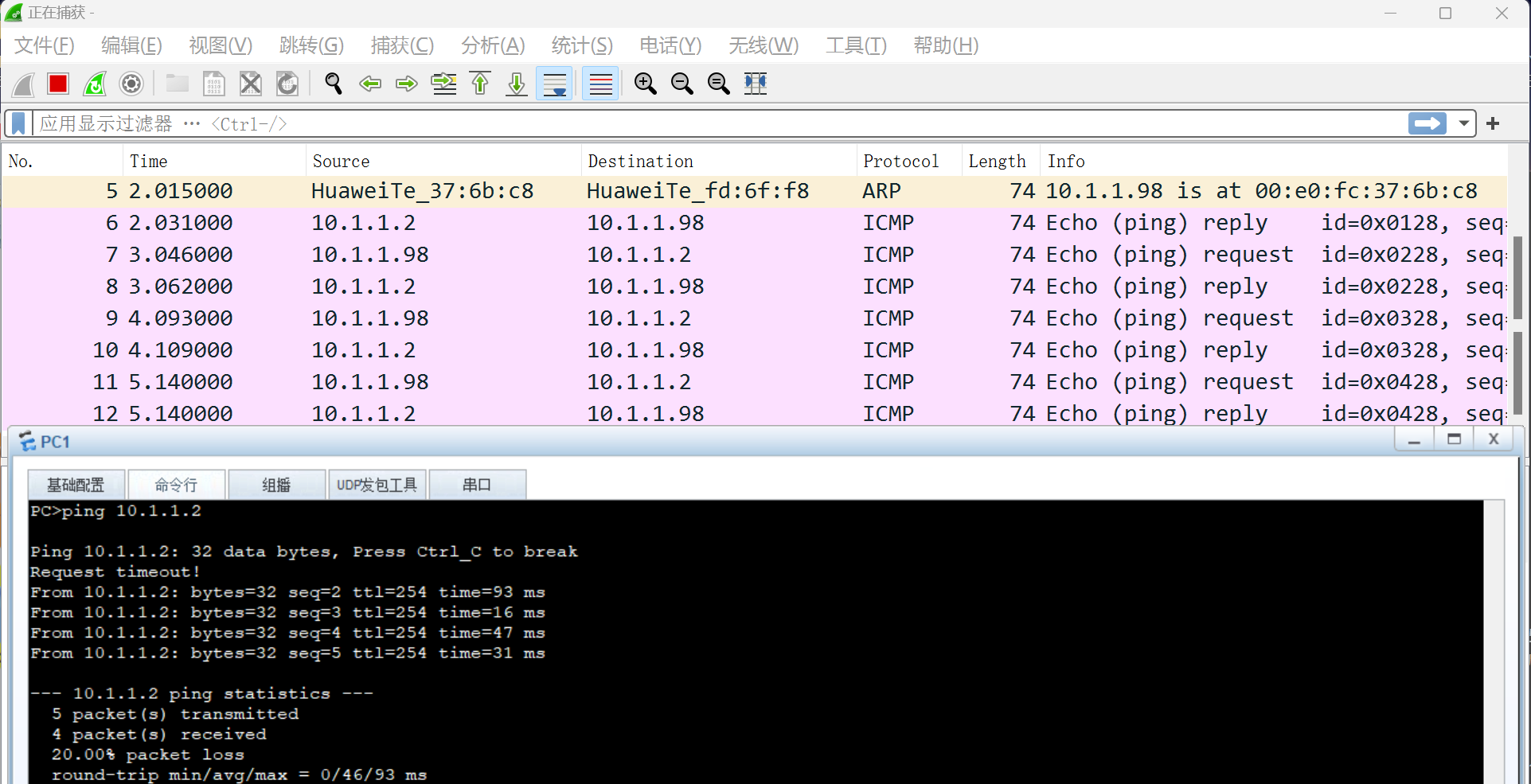Jump to last packet icon
The width and height of the screenshot is (1531, 784).
(x=517, y=84)
